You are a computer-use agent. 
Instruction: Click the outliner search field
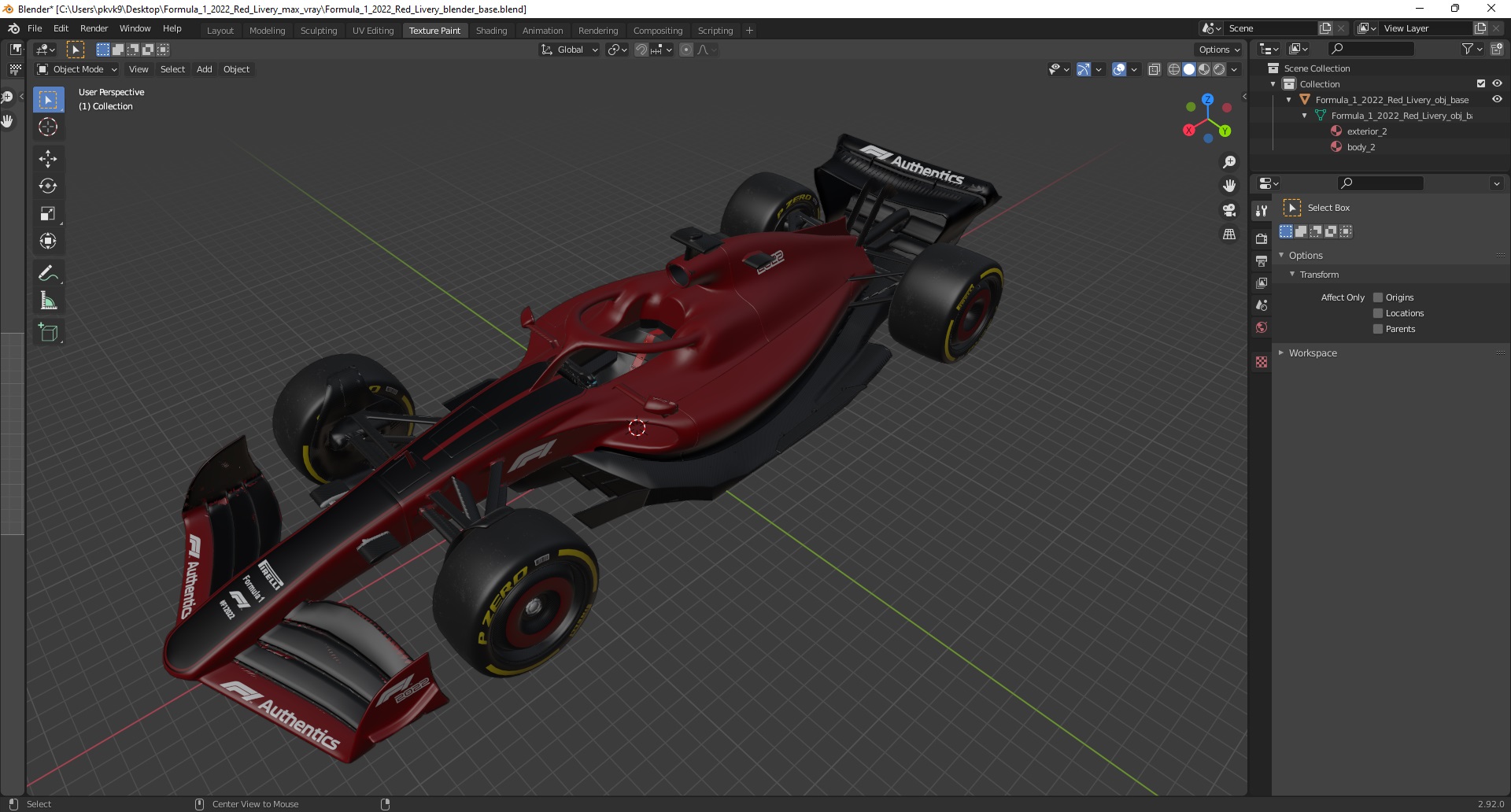pyautogui.click(x=1369, y=49)
